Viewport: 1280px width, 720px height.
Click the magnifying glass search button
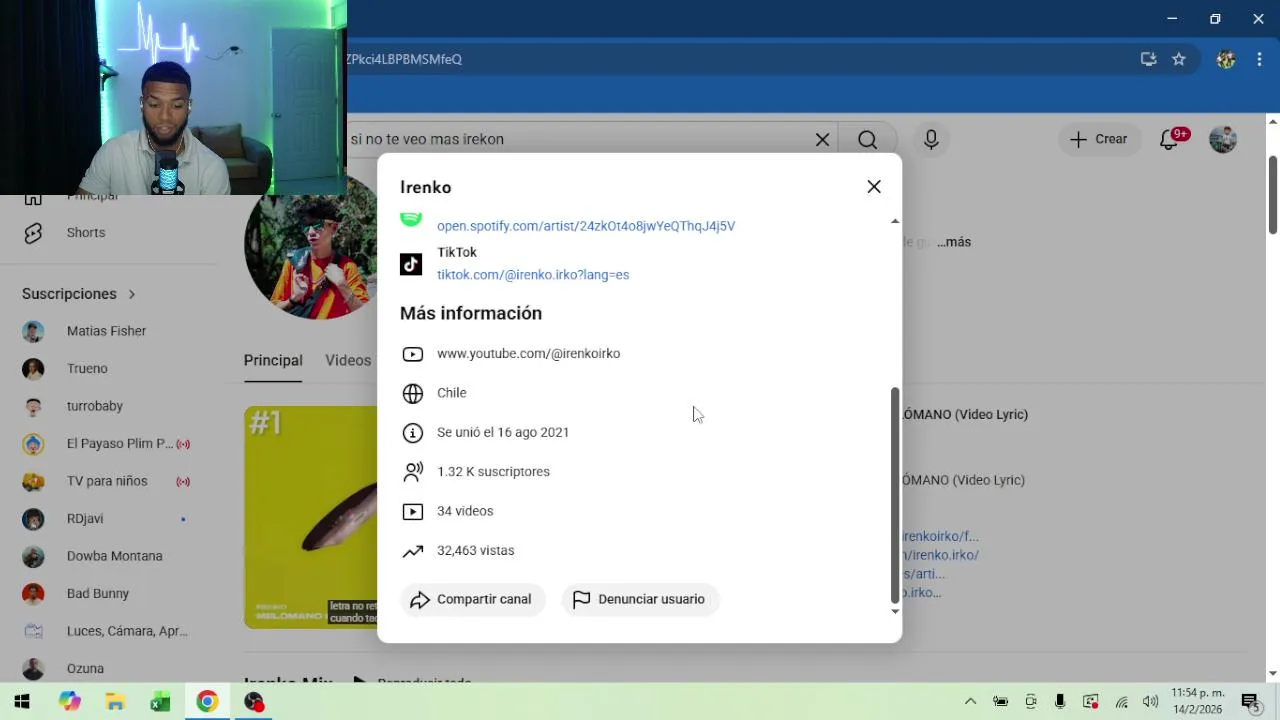click(868, 140)
